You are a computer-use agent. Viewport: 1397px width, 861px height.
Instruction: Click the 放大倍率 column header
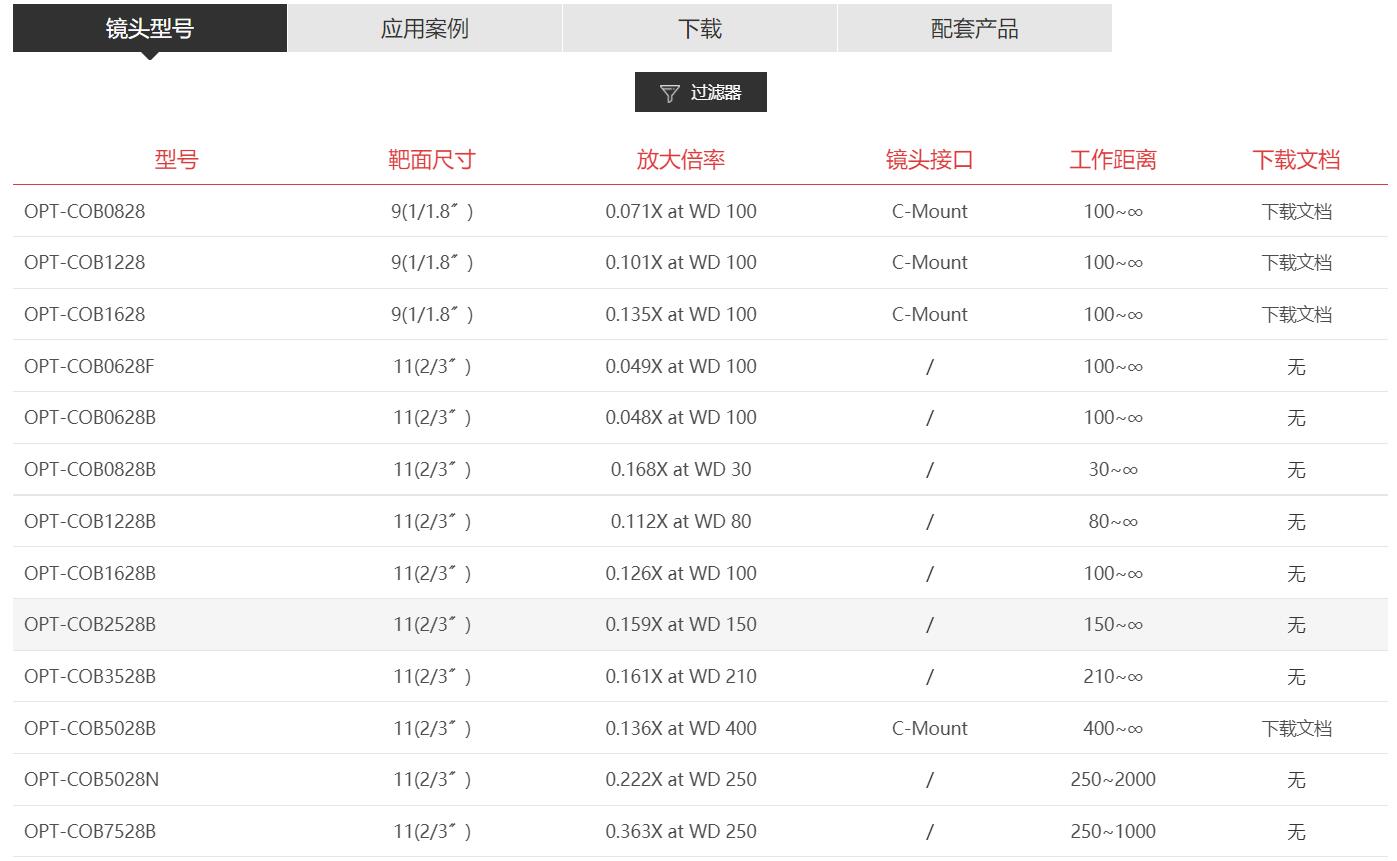681,159
